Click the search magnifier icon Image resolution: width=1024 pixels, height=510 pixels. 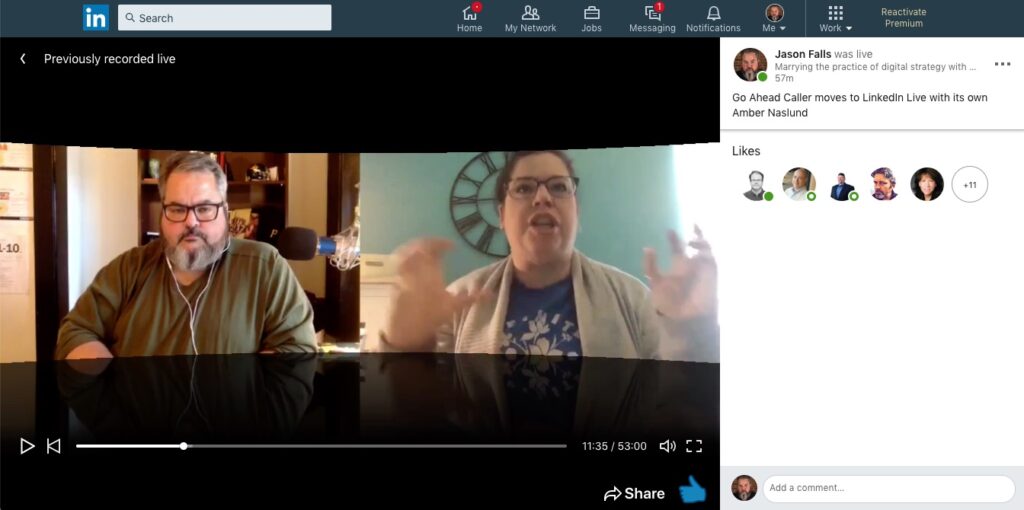(x=130, y=18)
